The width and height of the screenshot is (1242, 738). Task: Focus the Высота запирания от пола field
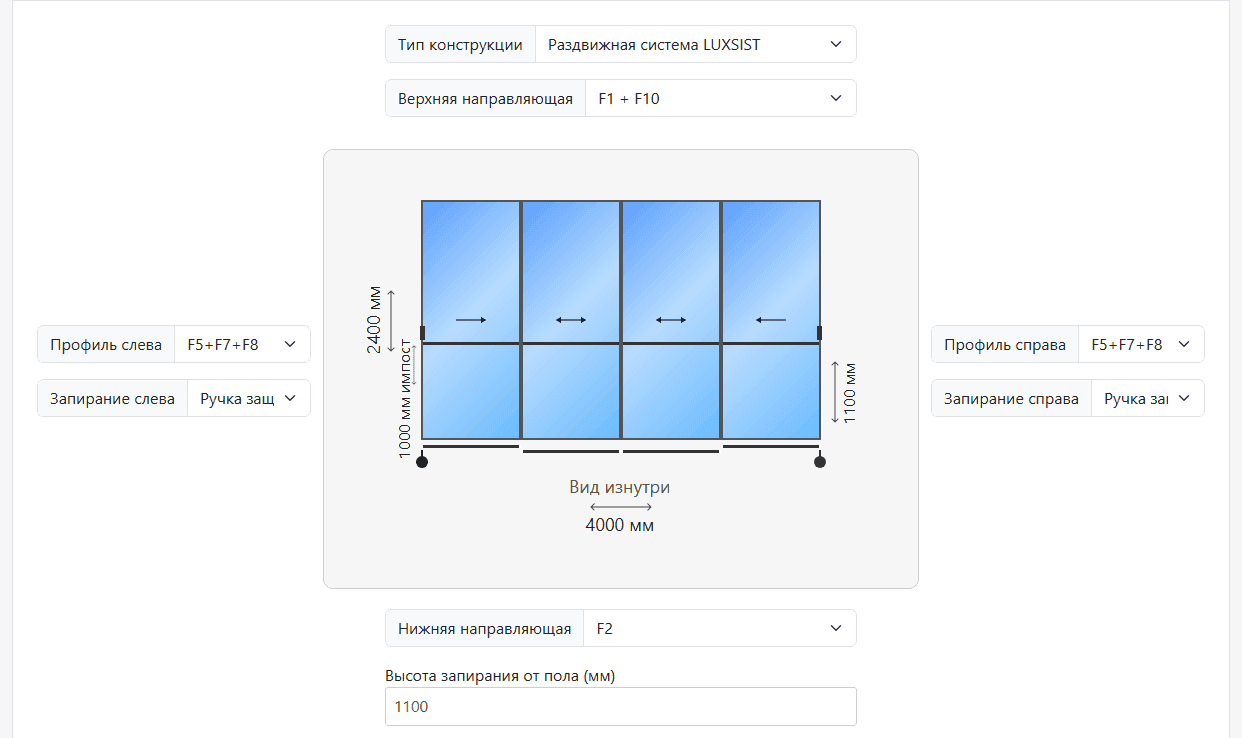621,707
